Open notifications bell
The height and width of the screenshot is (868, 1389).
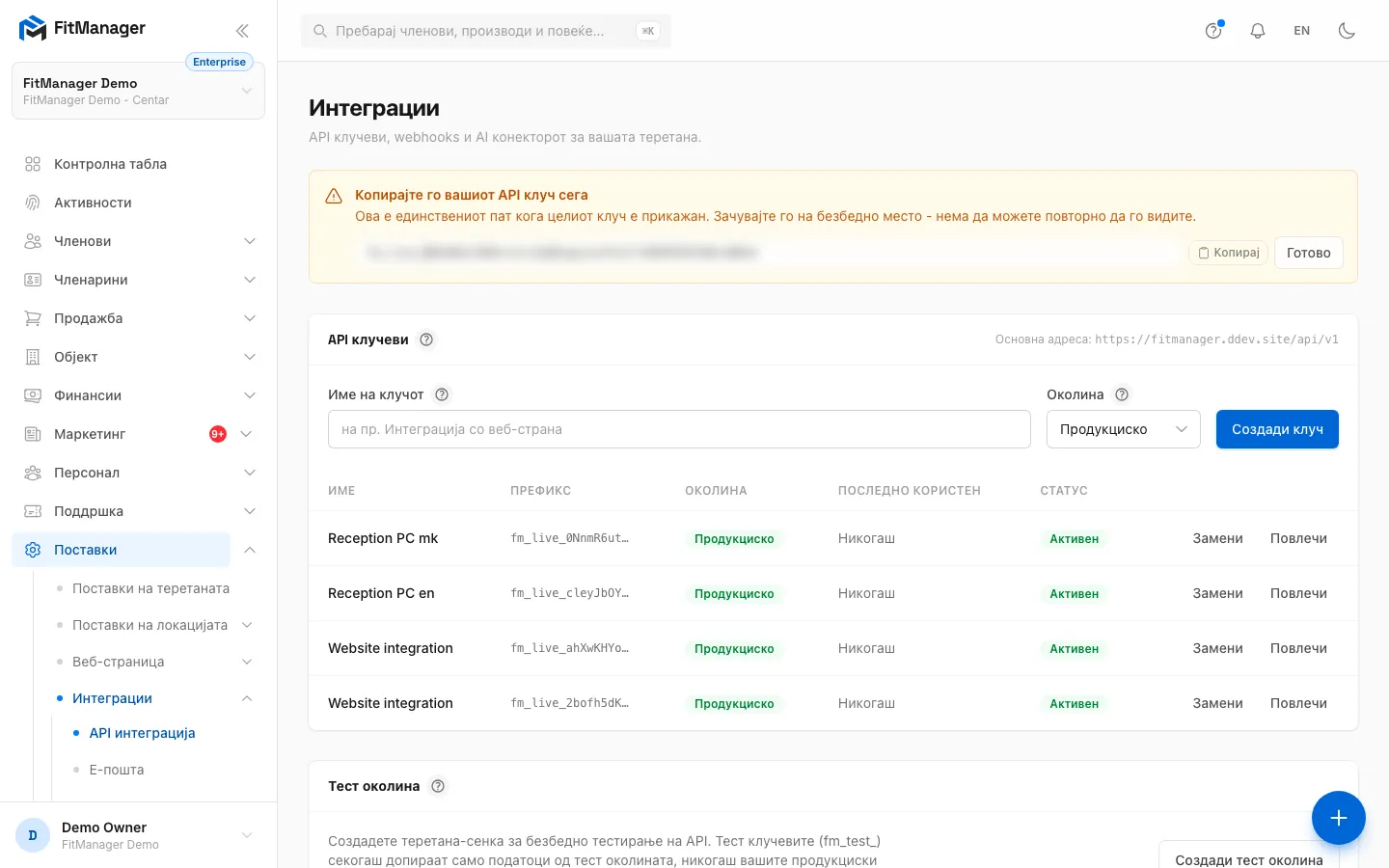[1258, 31]
